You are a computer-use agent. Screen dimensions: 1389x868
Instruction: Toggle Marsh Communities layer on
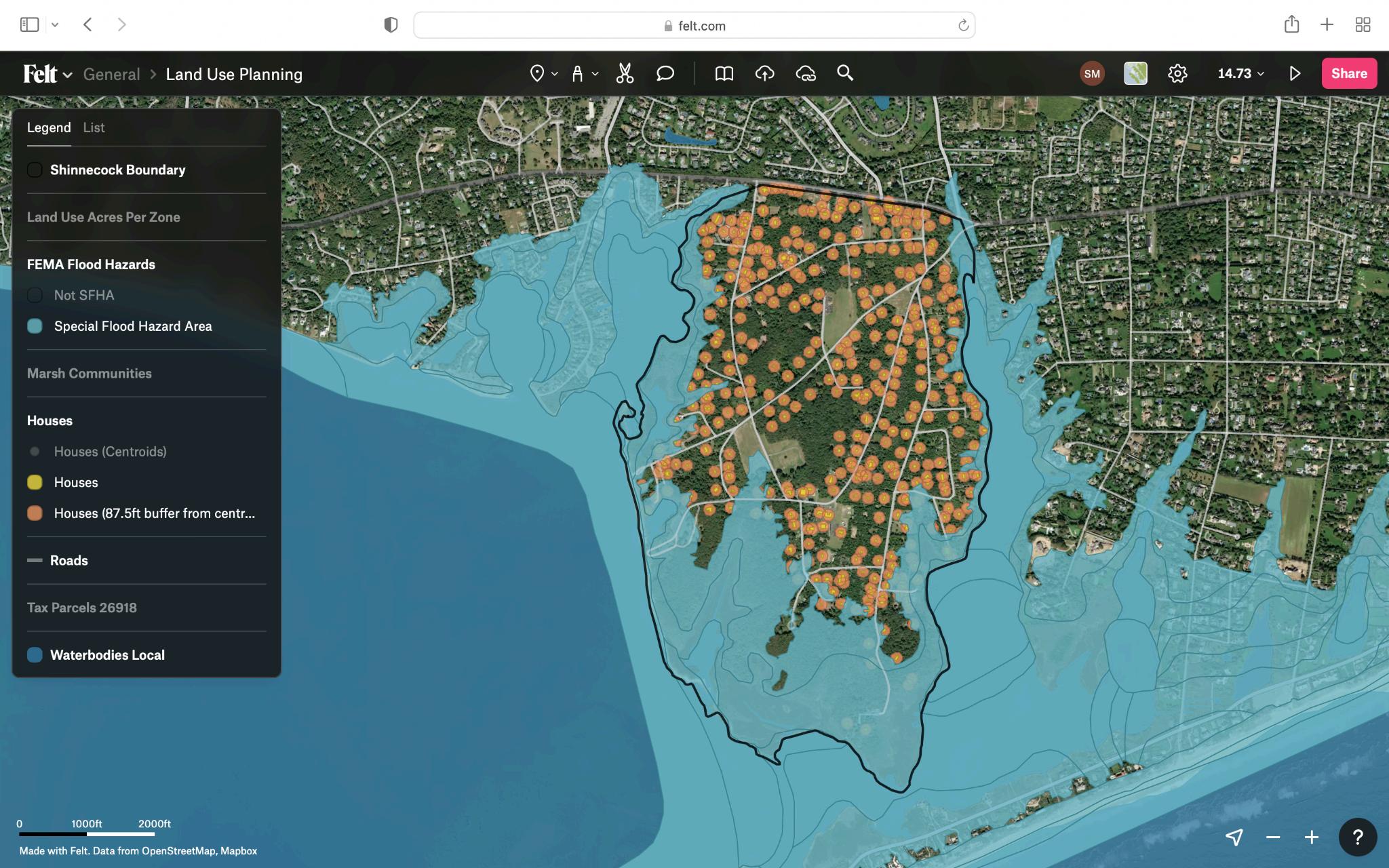(89, 374)
